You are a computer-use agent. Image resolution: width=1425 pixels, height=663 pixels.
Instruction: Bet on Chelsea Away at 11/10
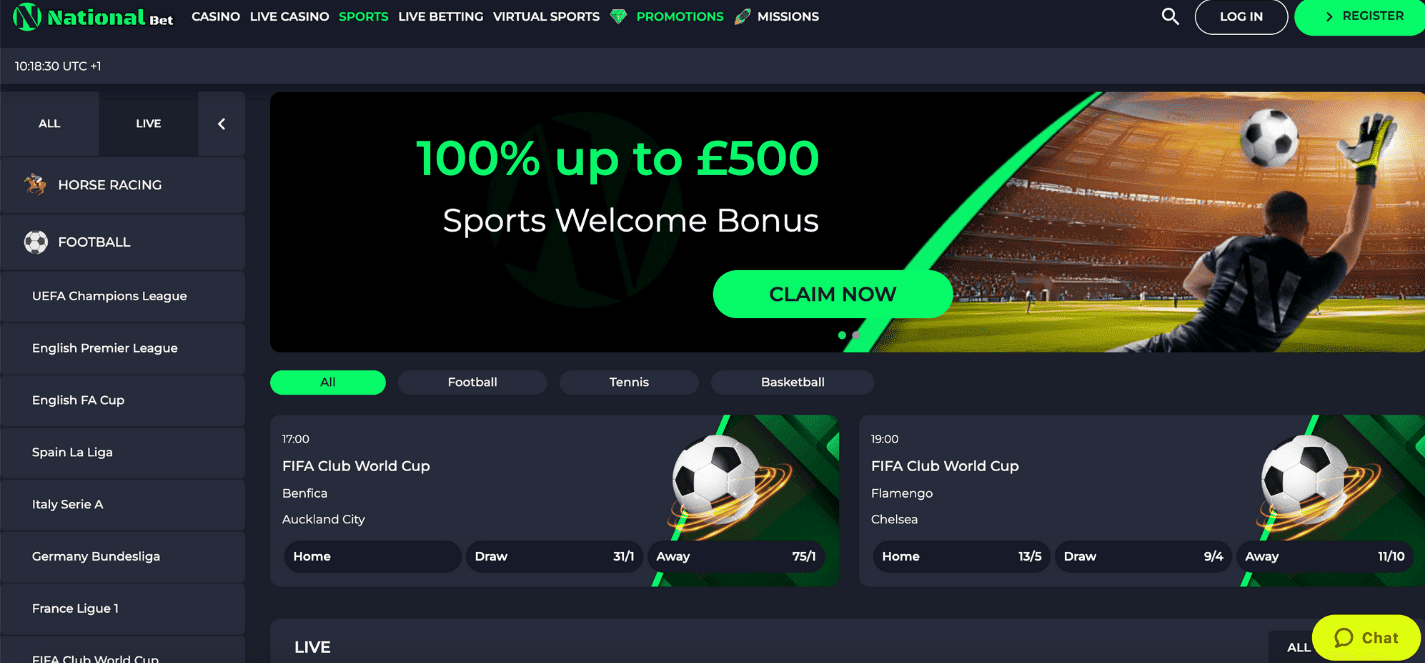1324,557
